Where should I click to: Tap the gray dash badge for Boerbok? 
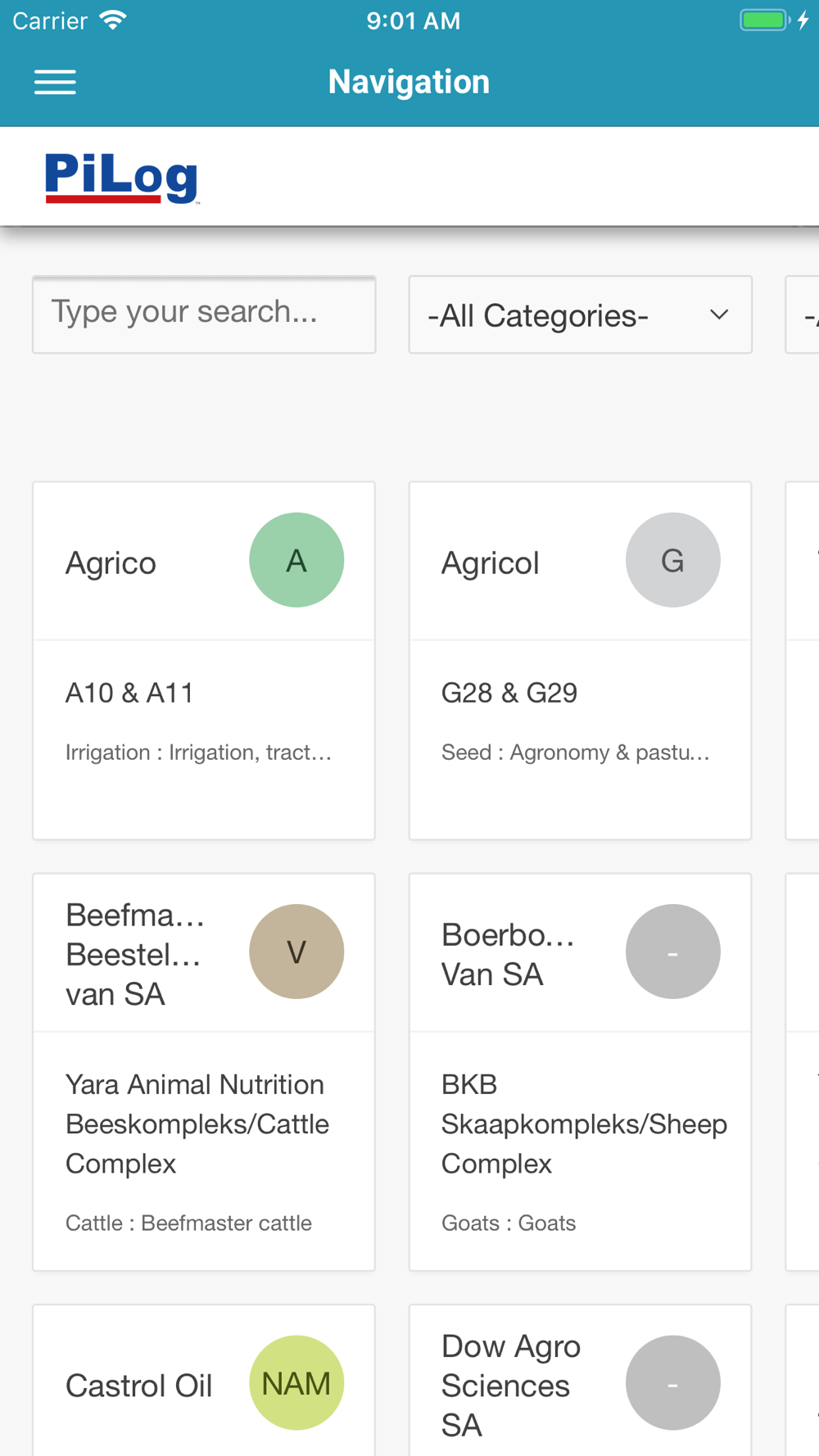point(672,952)
